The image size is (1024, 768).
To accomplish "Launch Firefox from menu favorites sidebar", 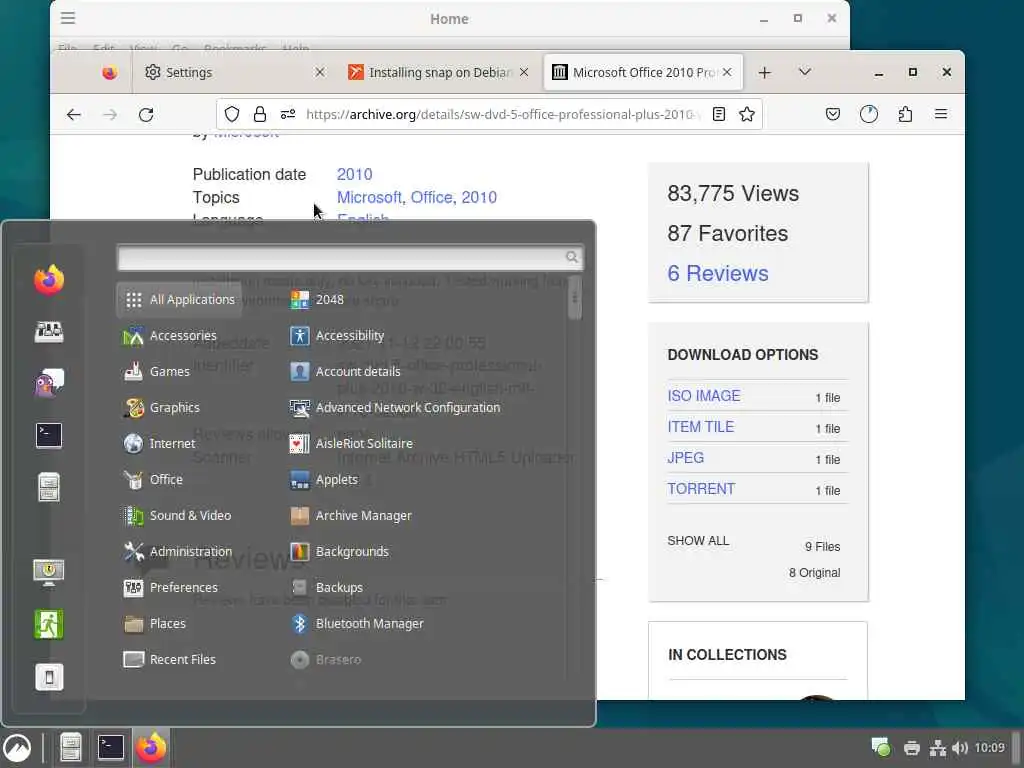I will [49, 280].
